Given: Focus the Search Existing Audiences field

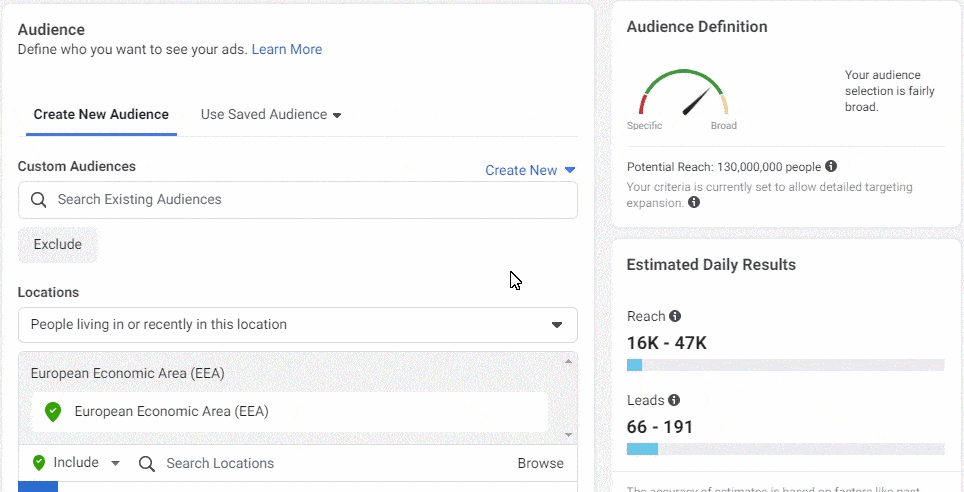Looking at the screenshot, I should [x=298, y=200].
